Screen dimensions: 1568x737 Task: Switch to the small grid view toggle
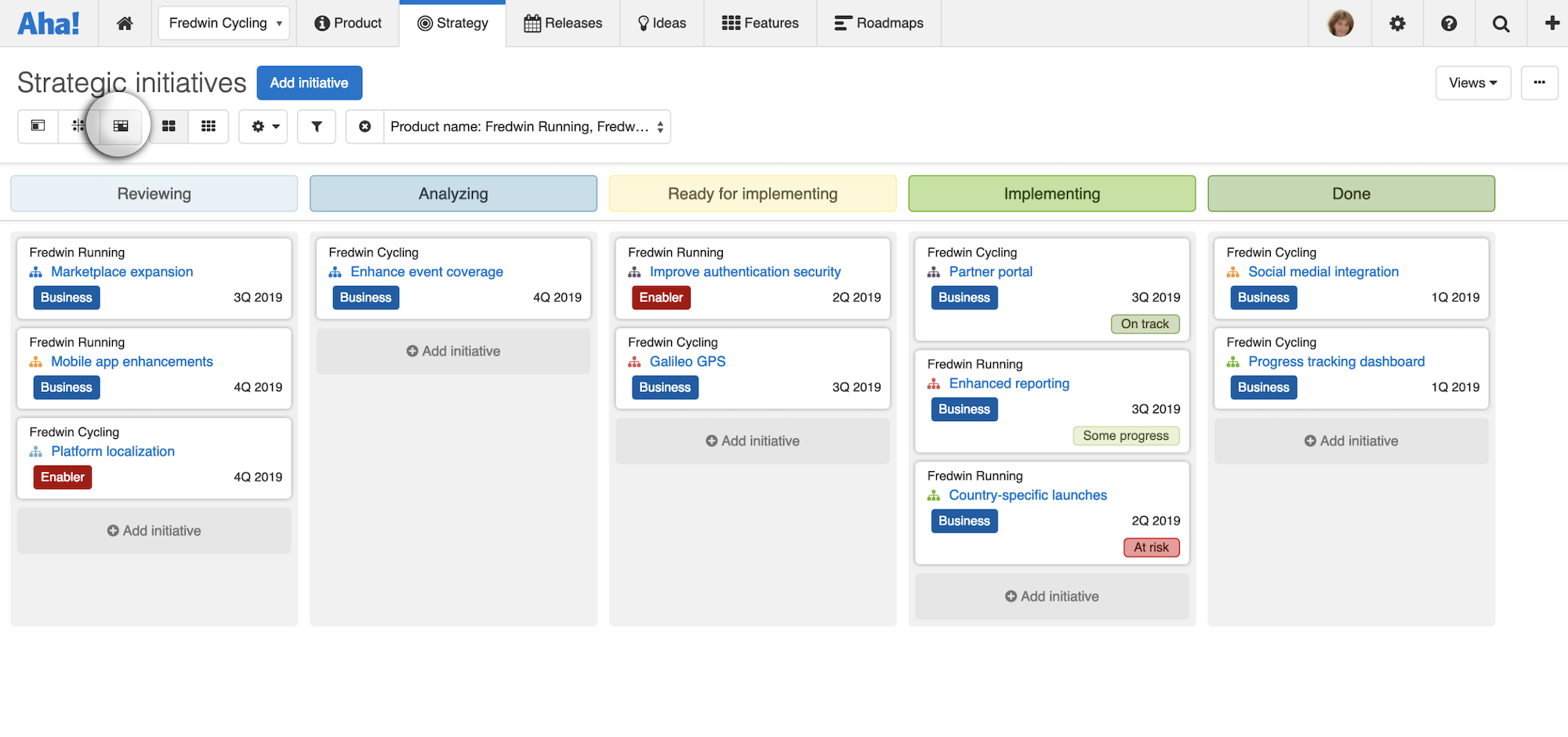209,126
